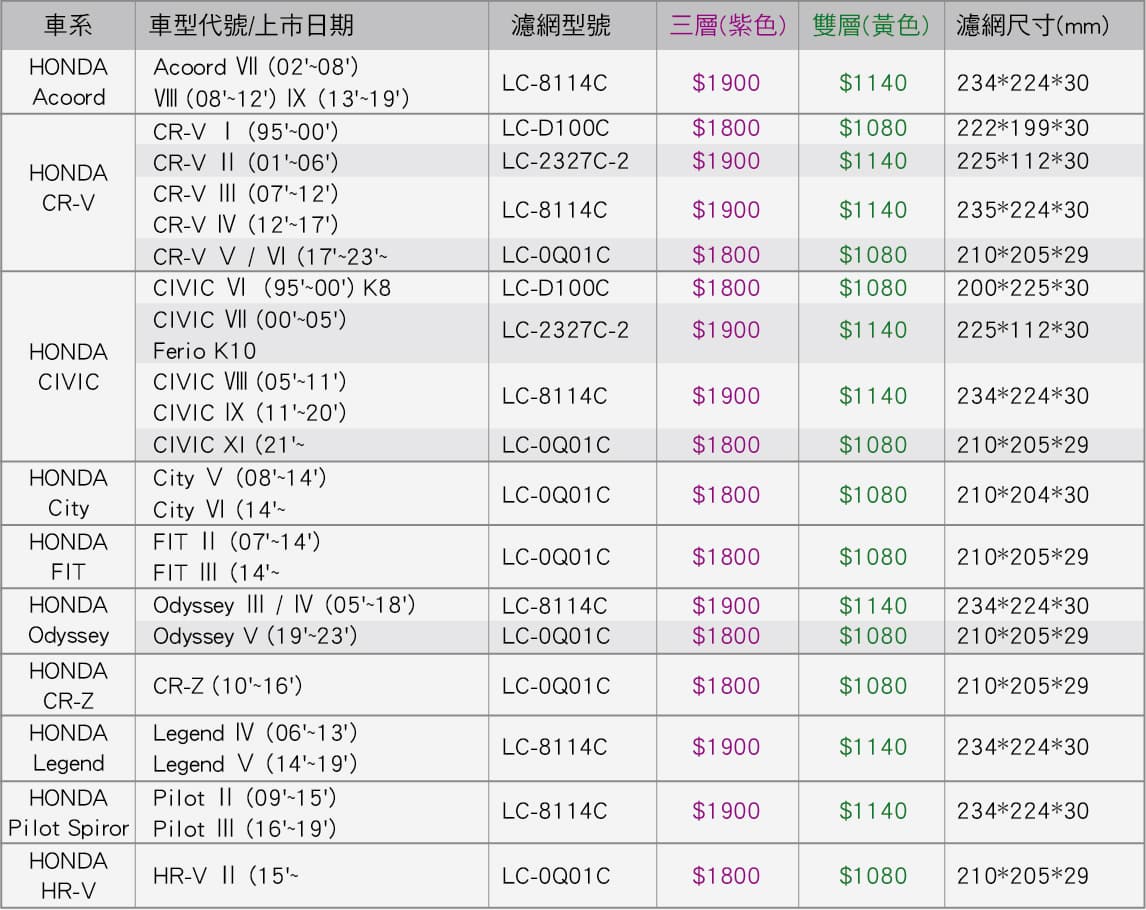Select the CR-V III (07'~12') entry
The height and width of the screenshot is (910, 1146).
(x=246, y=194)
